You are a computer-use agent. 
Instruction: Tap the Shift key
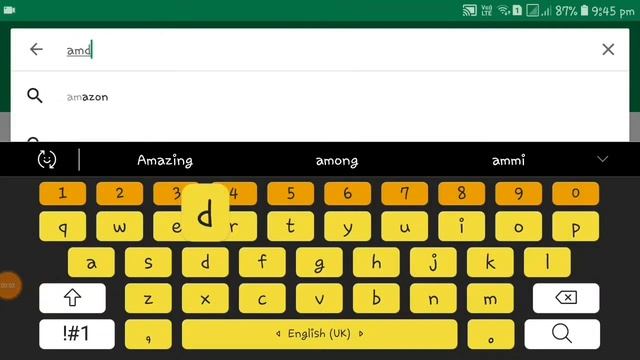coord(72,298)
